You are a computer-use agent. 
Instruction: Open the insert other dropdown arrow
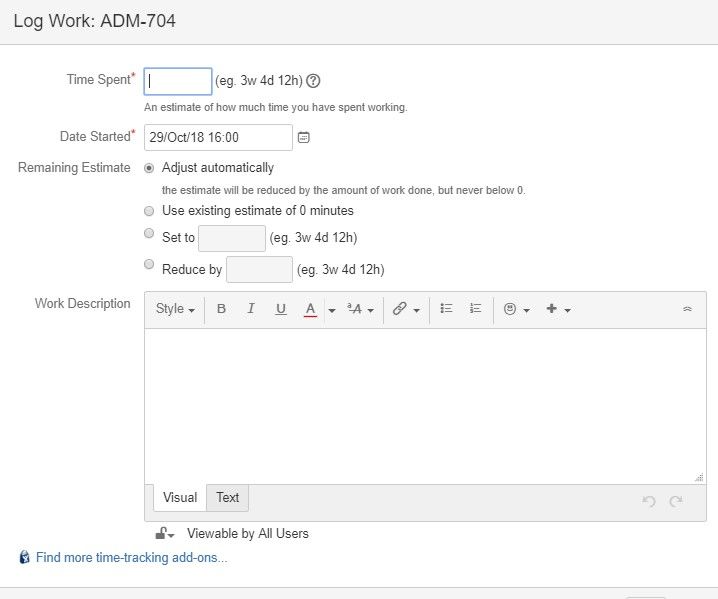pyautogui.click(x=567, y=310)
